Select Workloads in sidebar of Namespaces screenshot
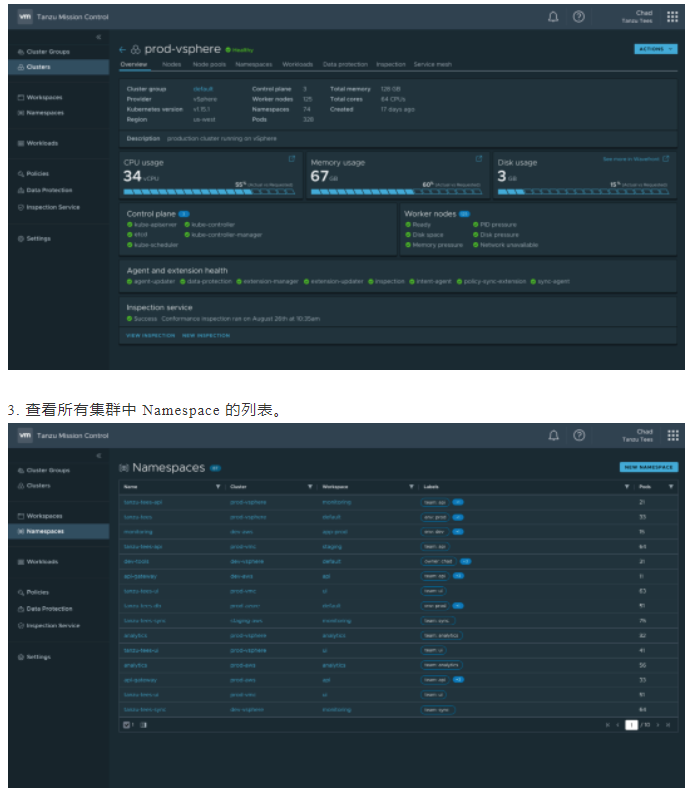Image resolution: width=691 pixels, height=791 pixels. 42,562
